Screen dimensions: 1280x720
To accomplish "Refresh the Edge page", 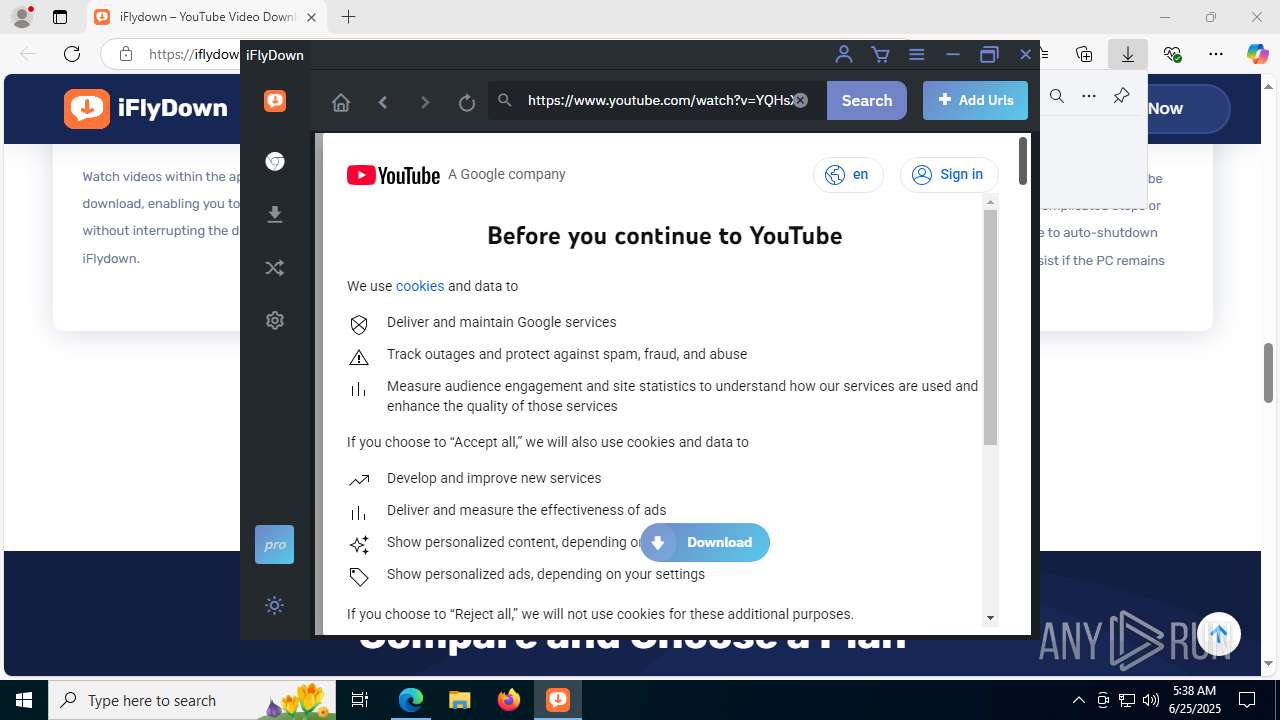I will coord(71,54).
